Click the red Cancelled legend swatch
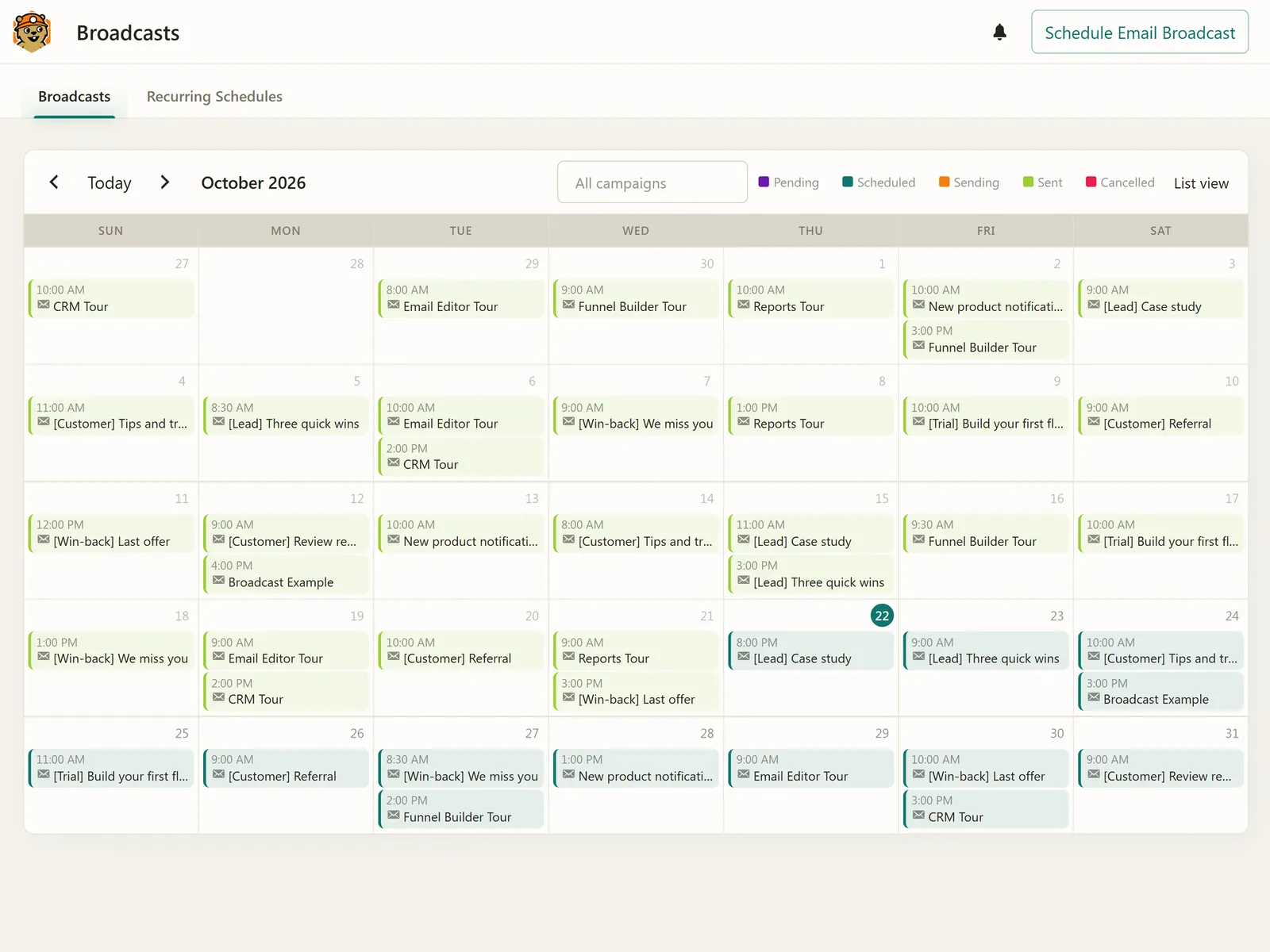This screenshot has width=1270, height=952. [1091, 182]
